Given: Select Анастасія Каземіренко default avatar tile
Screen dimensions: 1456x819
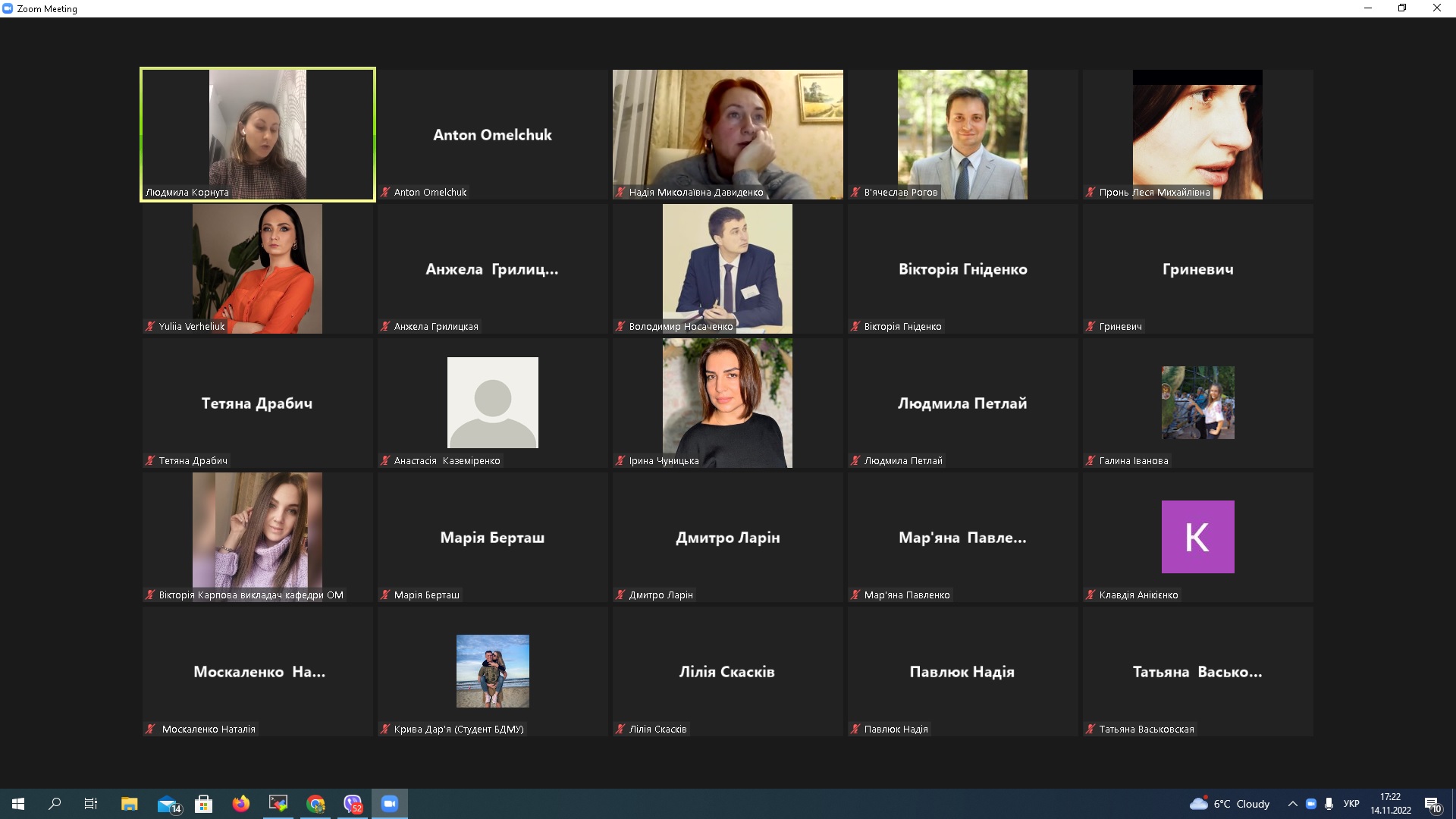Looking at the screenshot, I should [x=493, y=403].
